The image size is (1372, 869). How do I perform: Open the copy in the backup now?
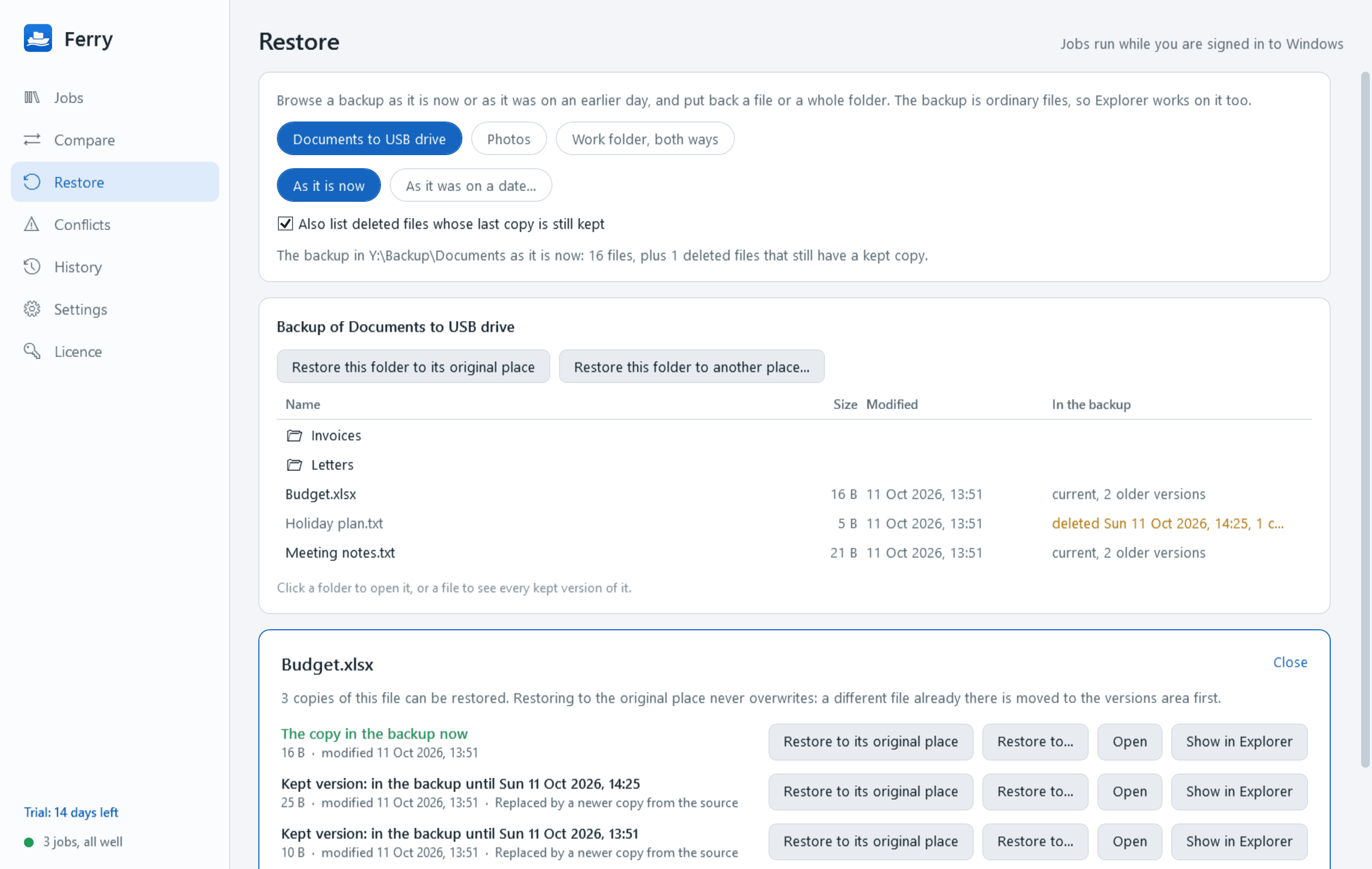[1129, 742]
